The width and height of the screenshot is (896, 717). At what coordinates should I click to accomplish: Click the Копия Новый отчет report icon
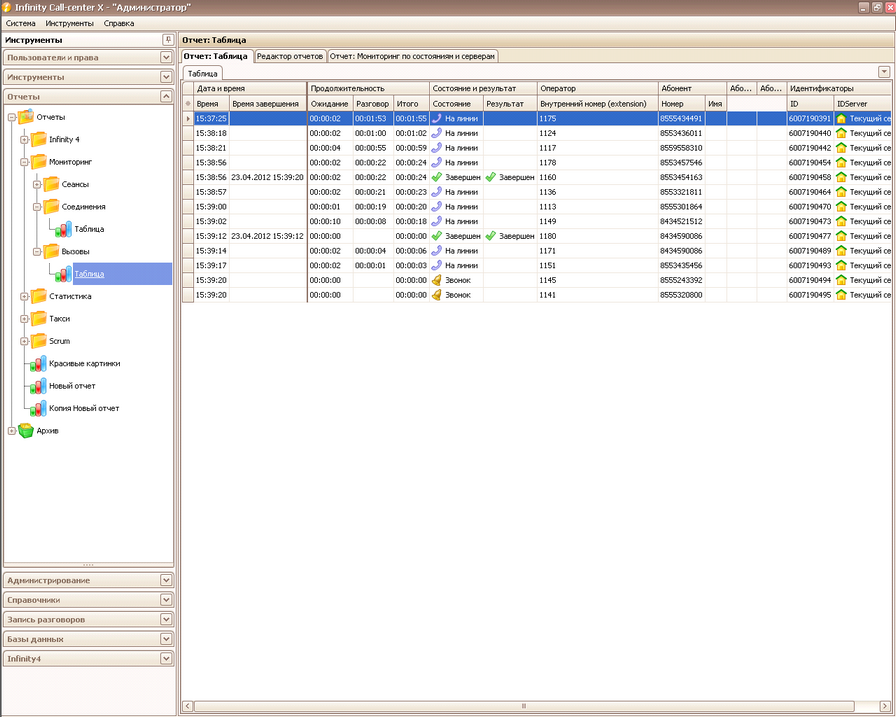38,408
